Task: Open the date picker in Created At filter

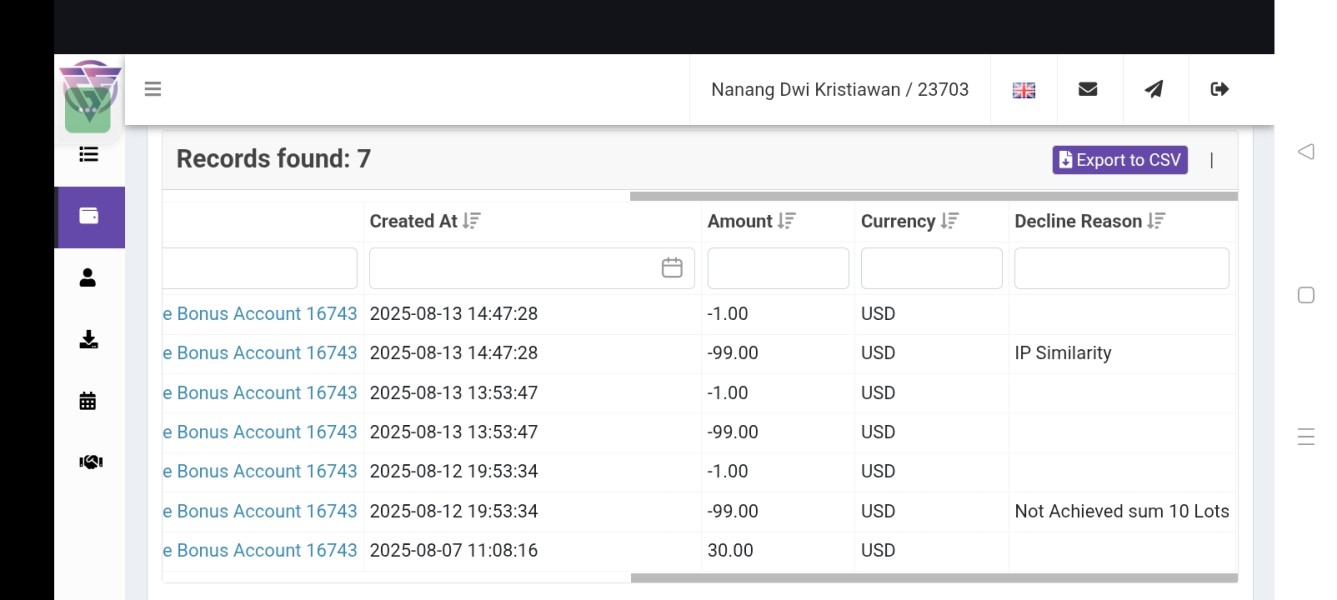Action: point(672,268)
